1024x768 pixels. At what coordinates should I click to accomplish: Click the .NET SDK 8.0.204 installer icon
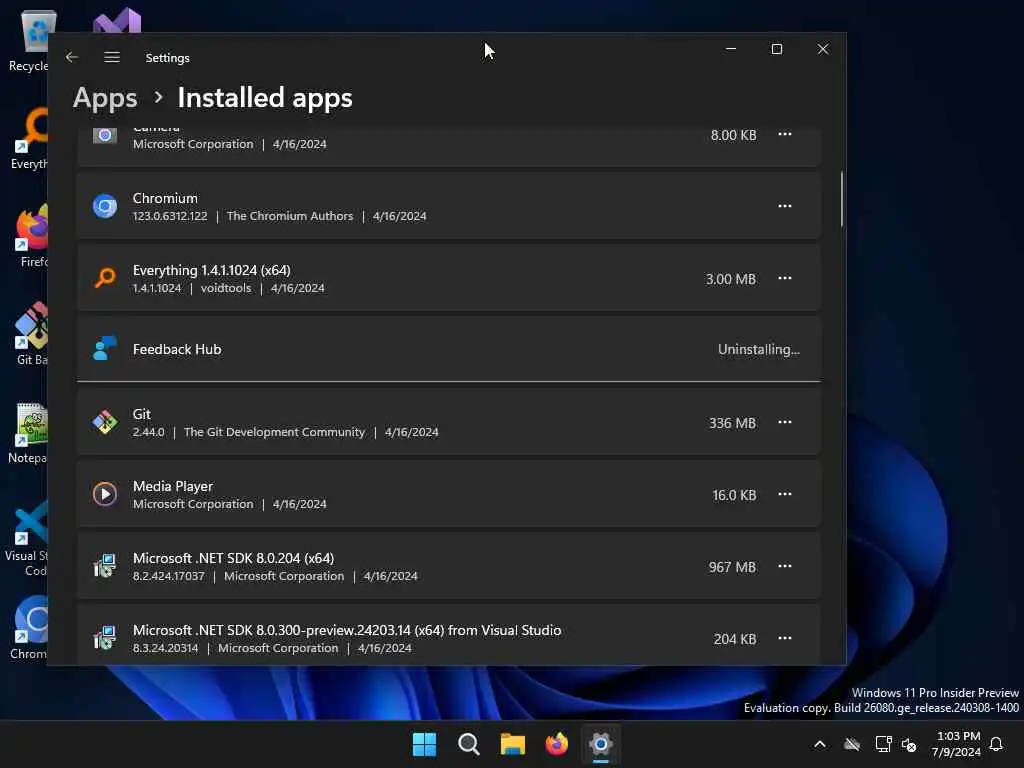104,566
